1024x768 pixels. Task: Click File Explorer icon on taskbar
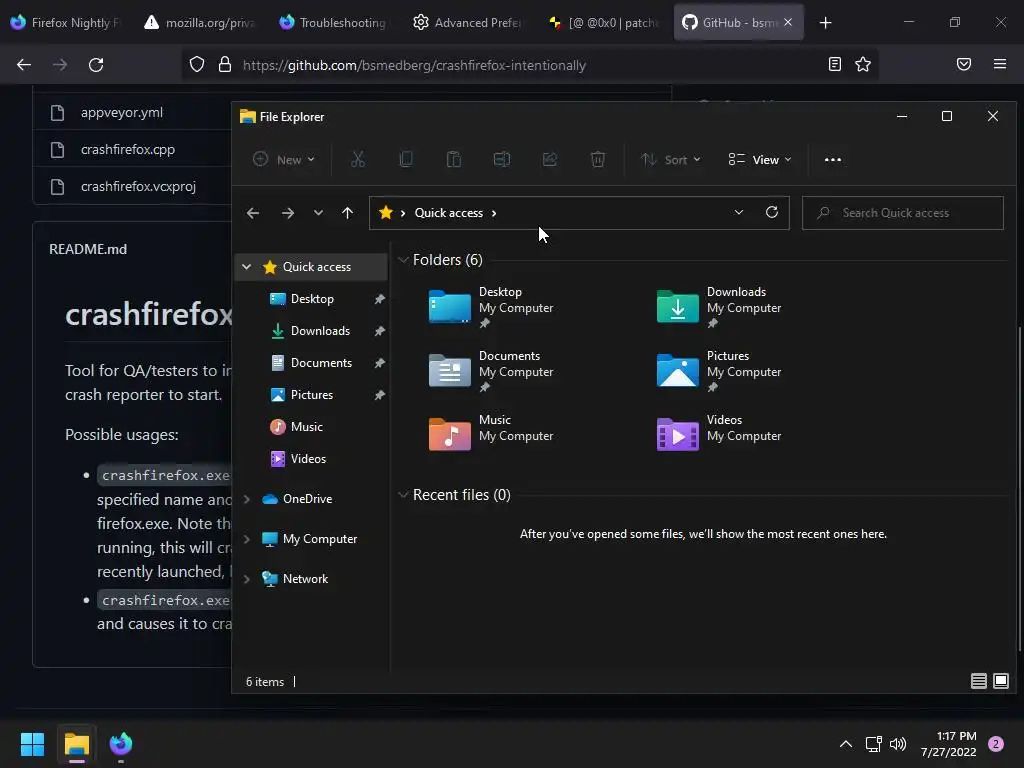coord(76,743)
